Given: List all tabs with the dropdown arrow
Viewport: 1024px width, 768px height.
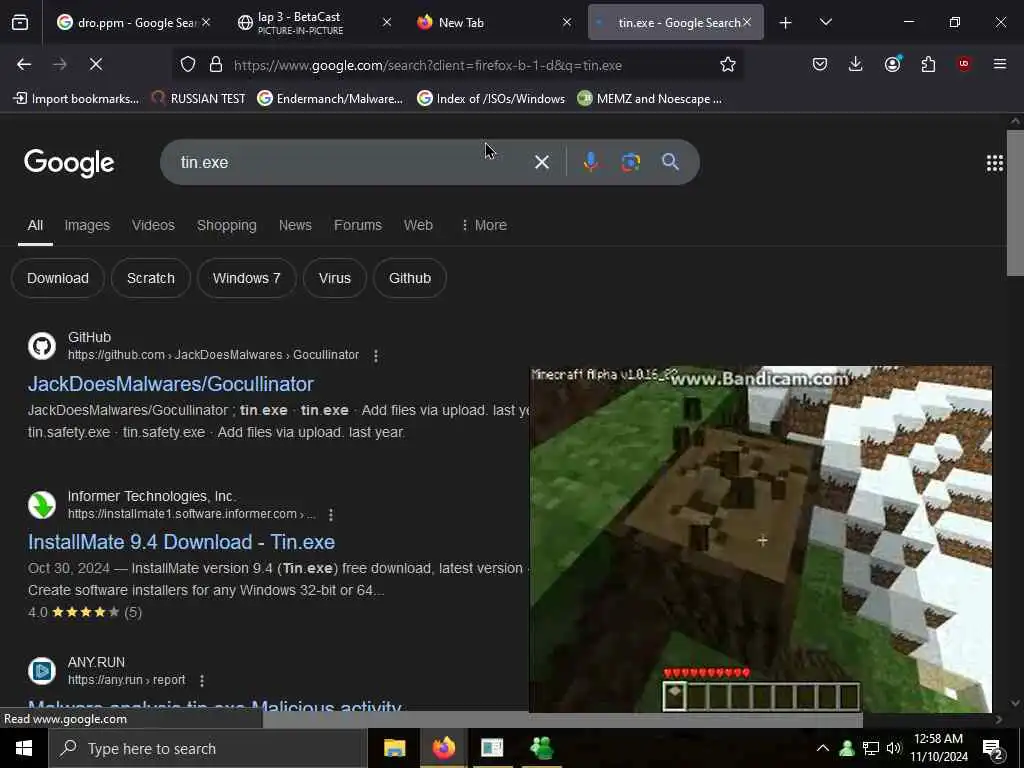Looking at the screenshot, I should click(825, 22).
